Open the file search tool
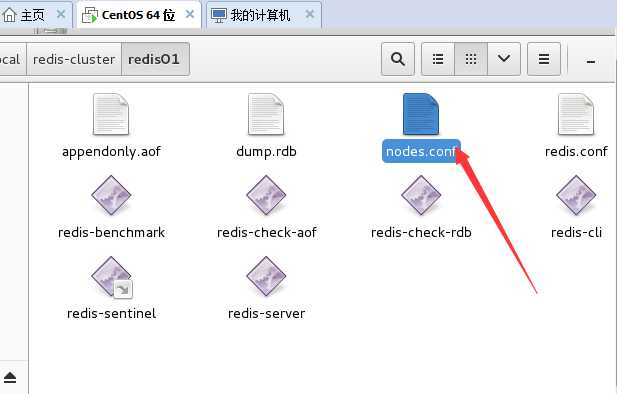617x394 pixels. (x=398, y=59)
